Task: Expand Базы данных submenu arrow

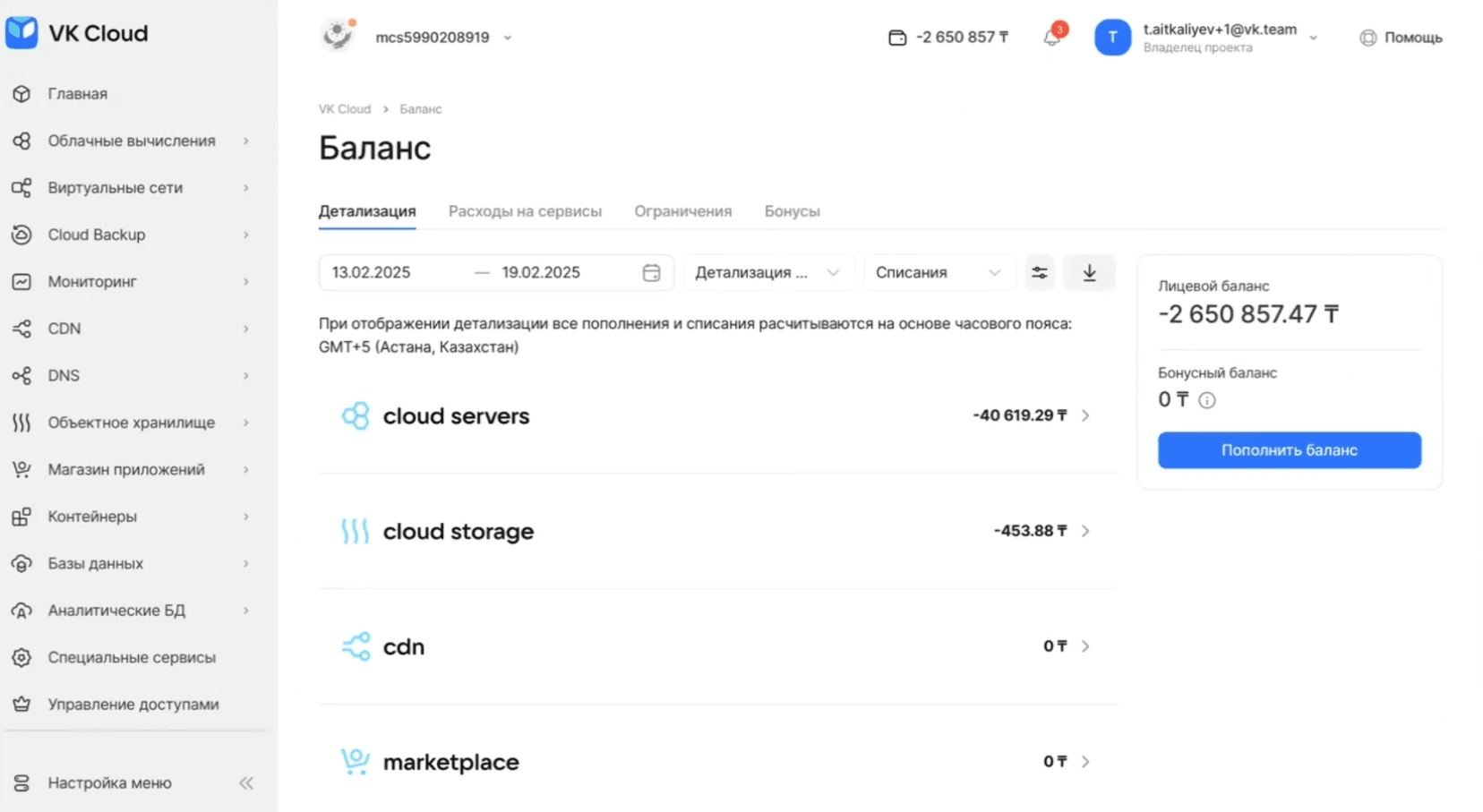Action: (x=246, y=563)
